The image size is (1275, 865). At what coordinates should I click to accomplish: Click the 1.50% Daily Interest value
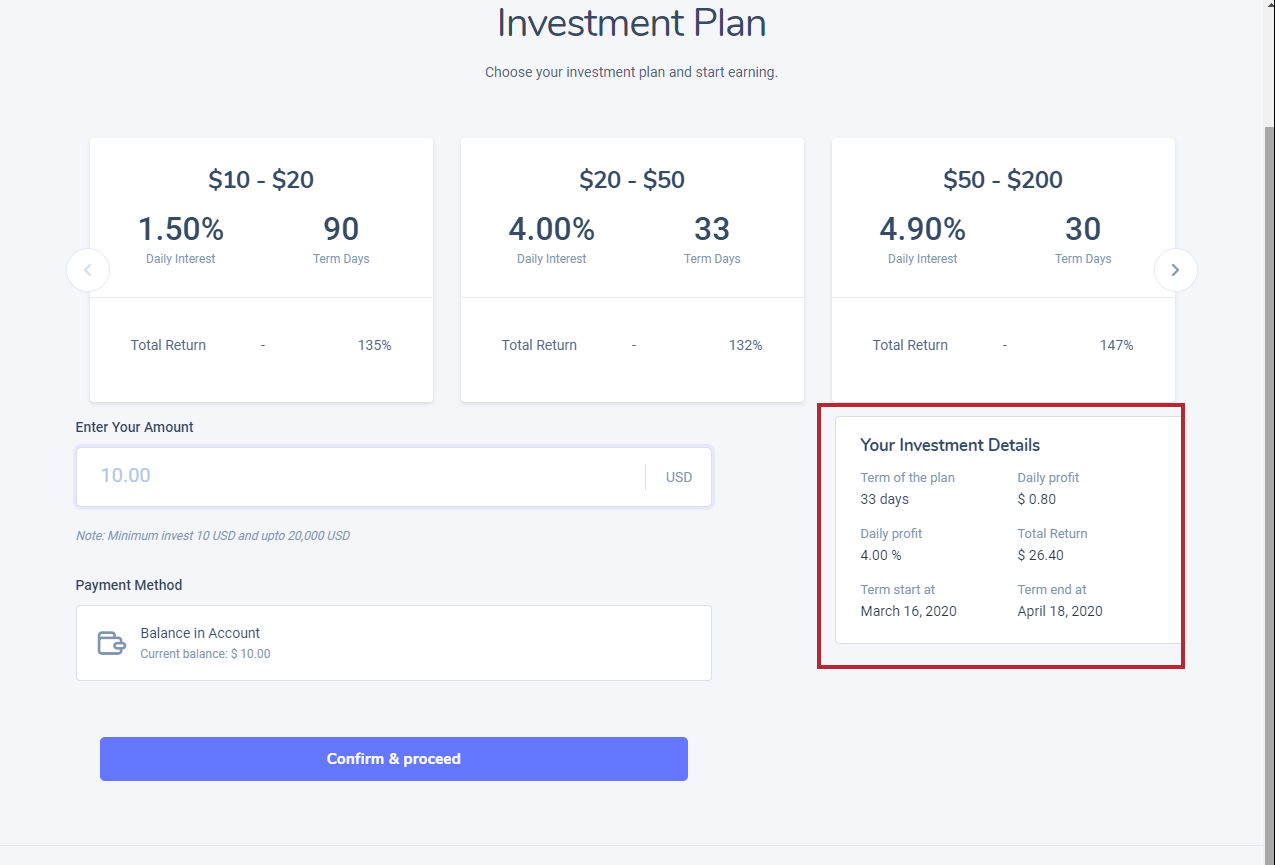pyautogui.click(x=181, y=230)
